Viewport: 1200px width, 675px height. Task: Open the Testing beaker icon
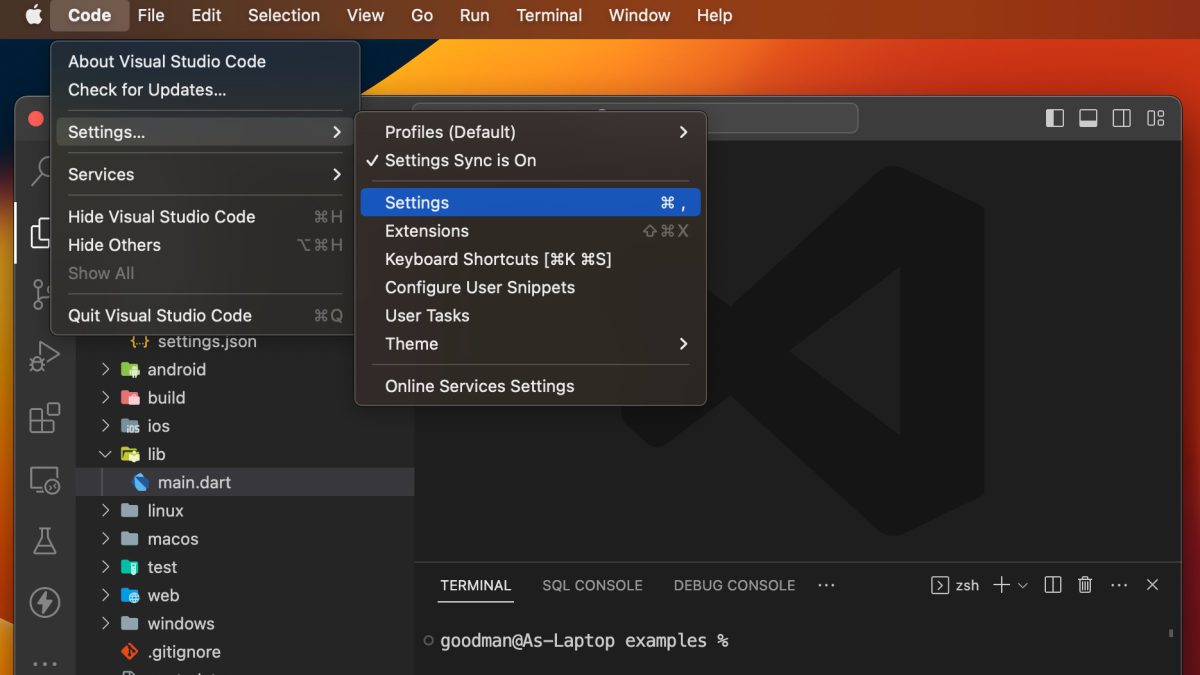point(44,541)
